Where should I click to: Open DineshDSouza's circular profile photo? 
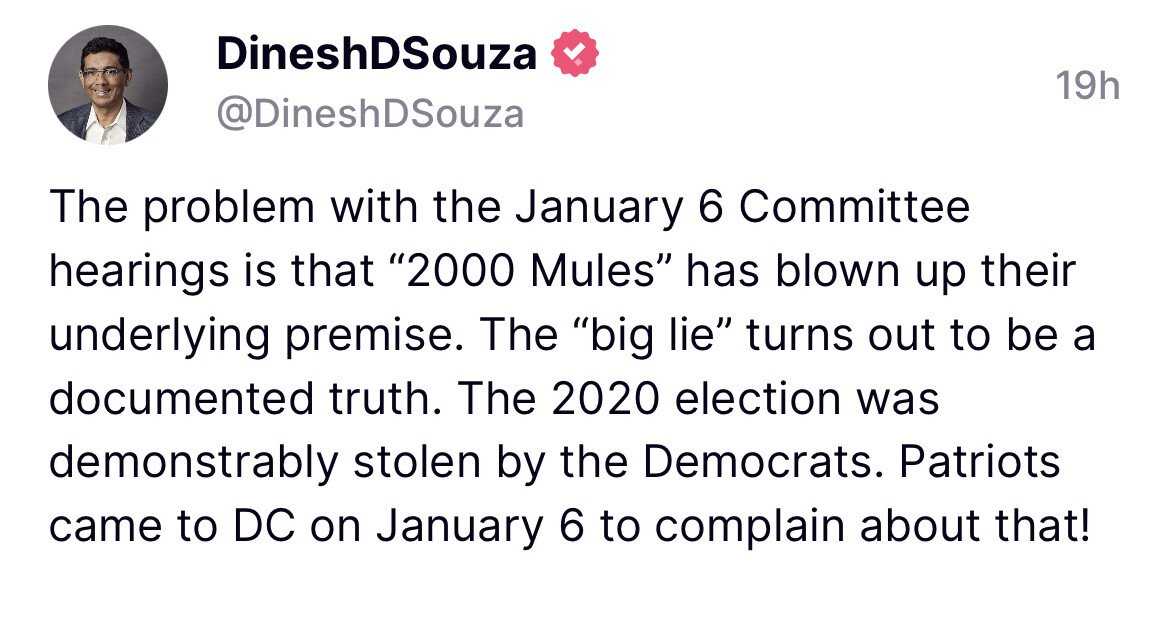coord(108,84)
